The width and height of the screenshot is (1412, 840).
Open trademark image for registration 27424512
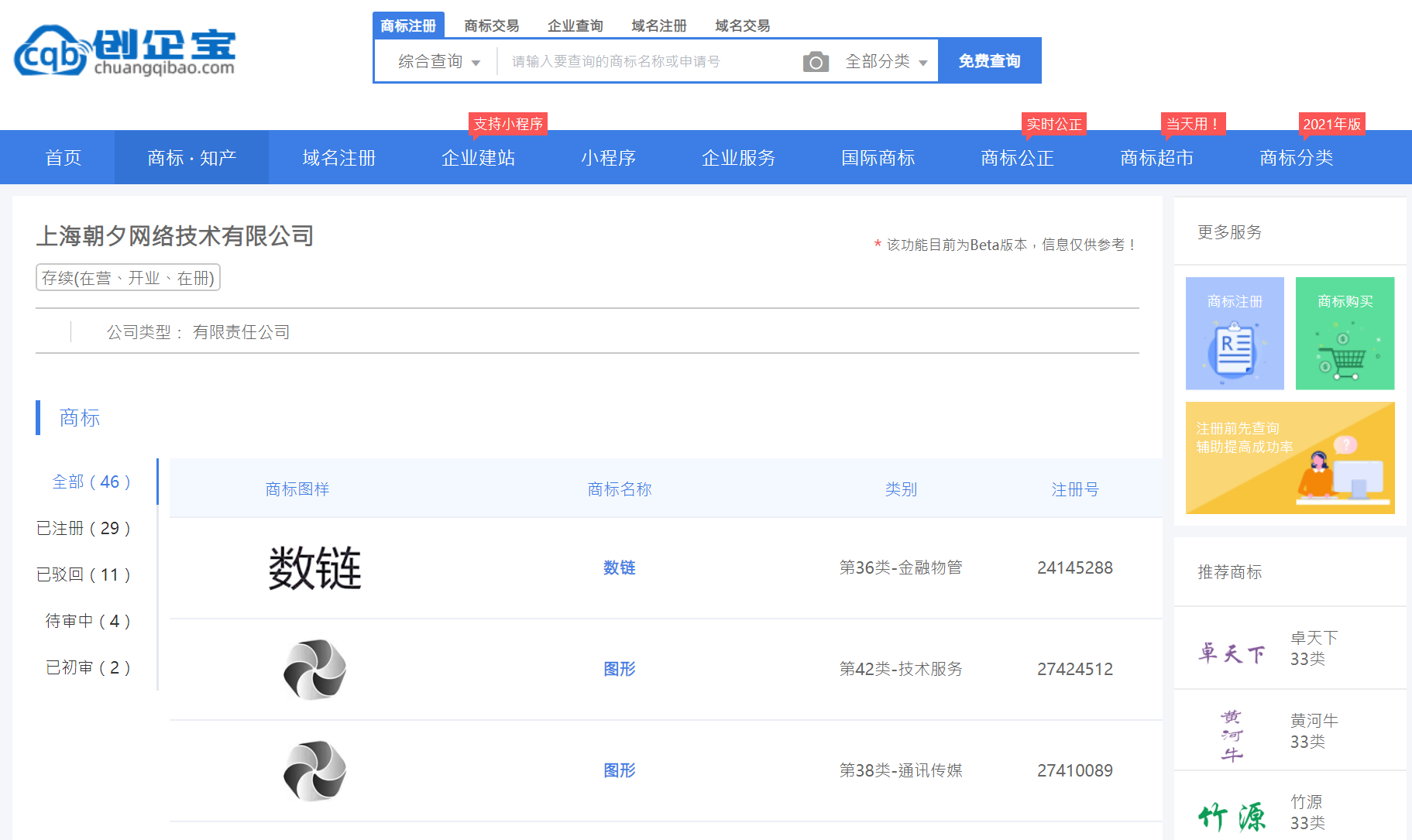314,670
